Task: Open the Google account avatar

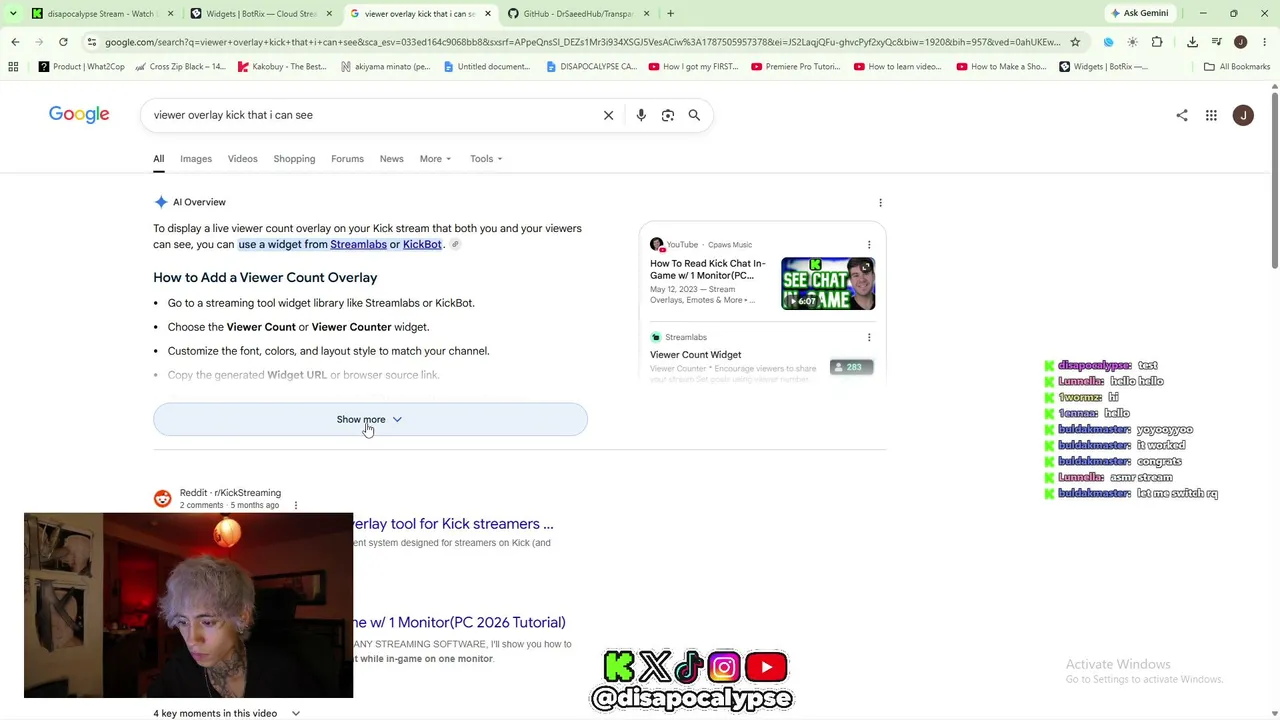Action: 1243,115
